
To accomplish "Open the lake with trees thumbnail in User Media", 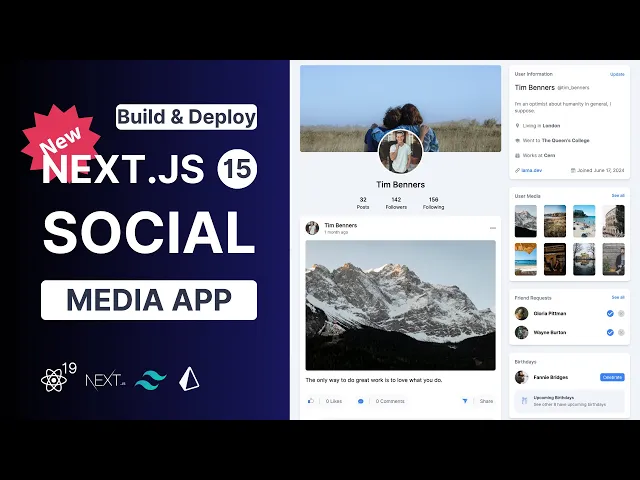I will click(584, 259).
